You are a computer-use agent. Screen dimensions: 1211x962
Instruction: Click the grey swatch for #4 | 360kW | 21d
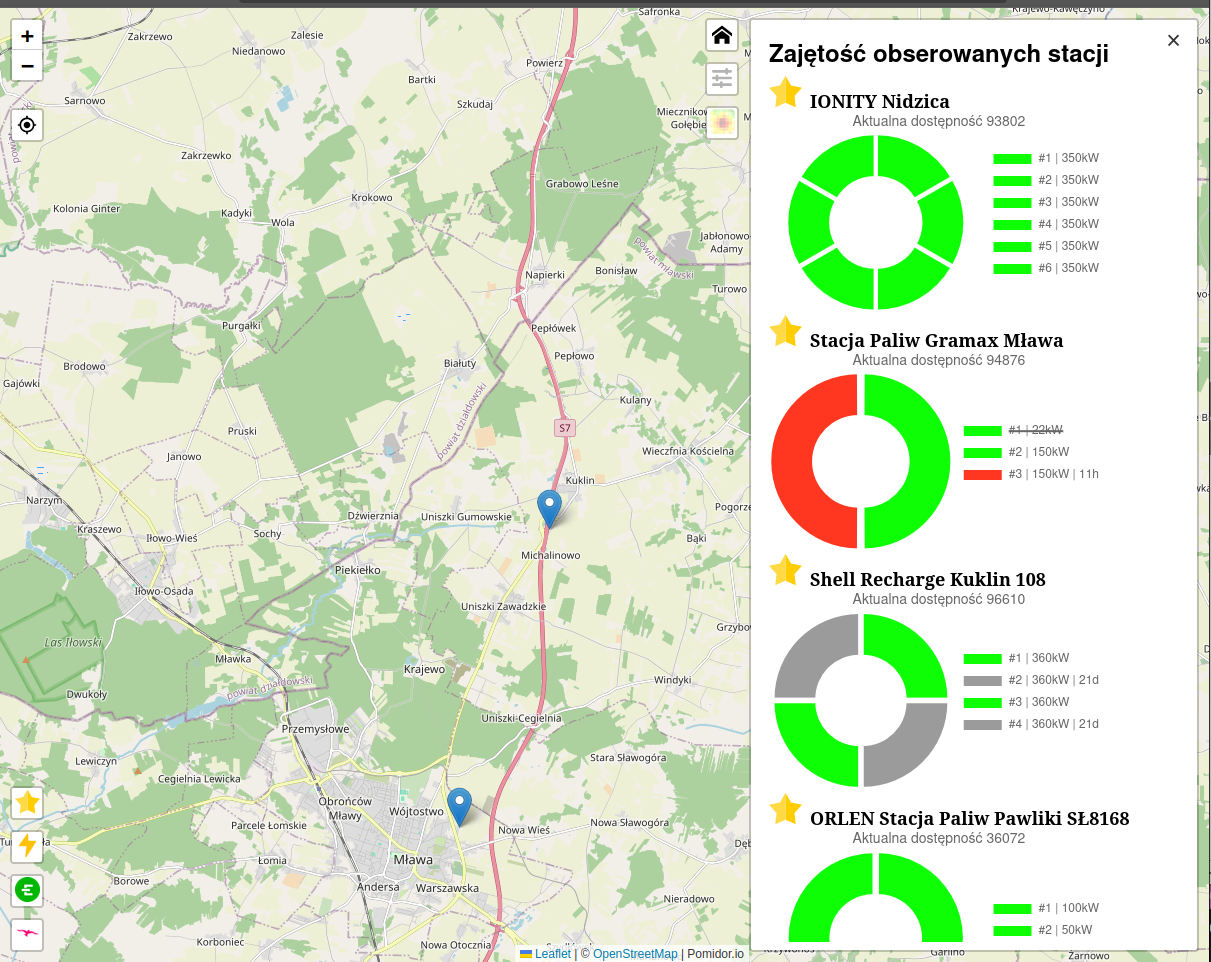tap(982, 724)
